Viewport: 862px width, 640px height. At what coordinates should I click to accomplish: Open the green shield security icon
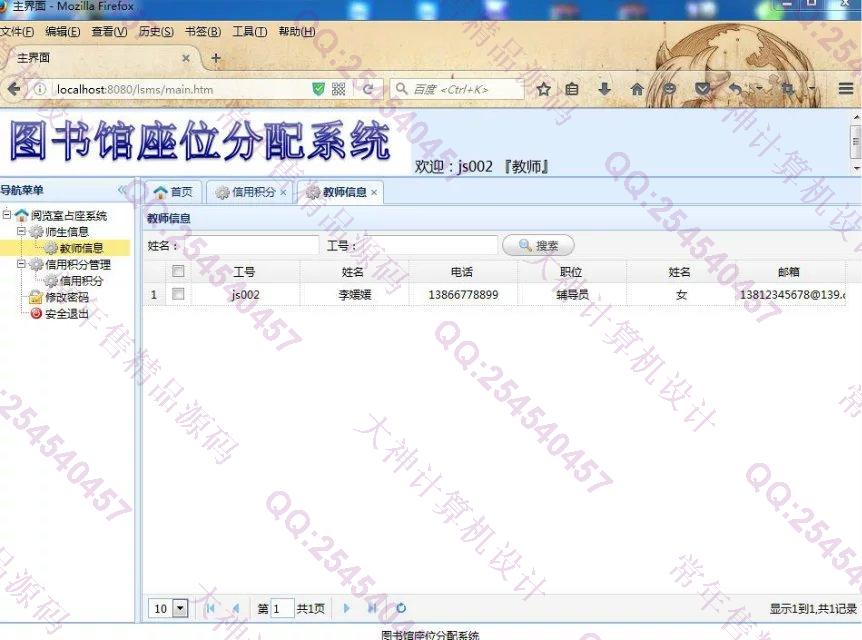click(x=318, y=89)
